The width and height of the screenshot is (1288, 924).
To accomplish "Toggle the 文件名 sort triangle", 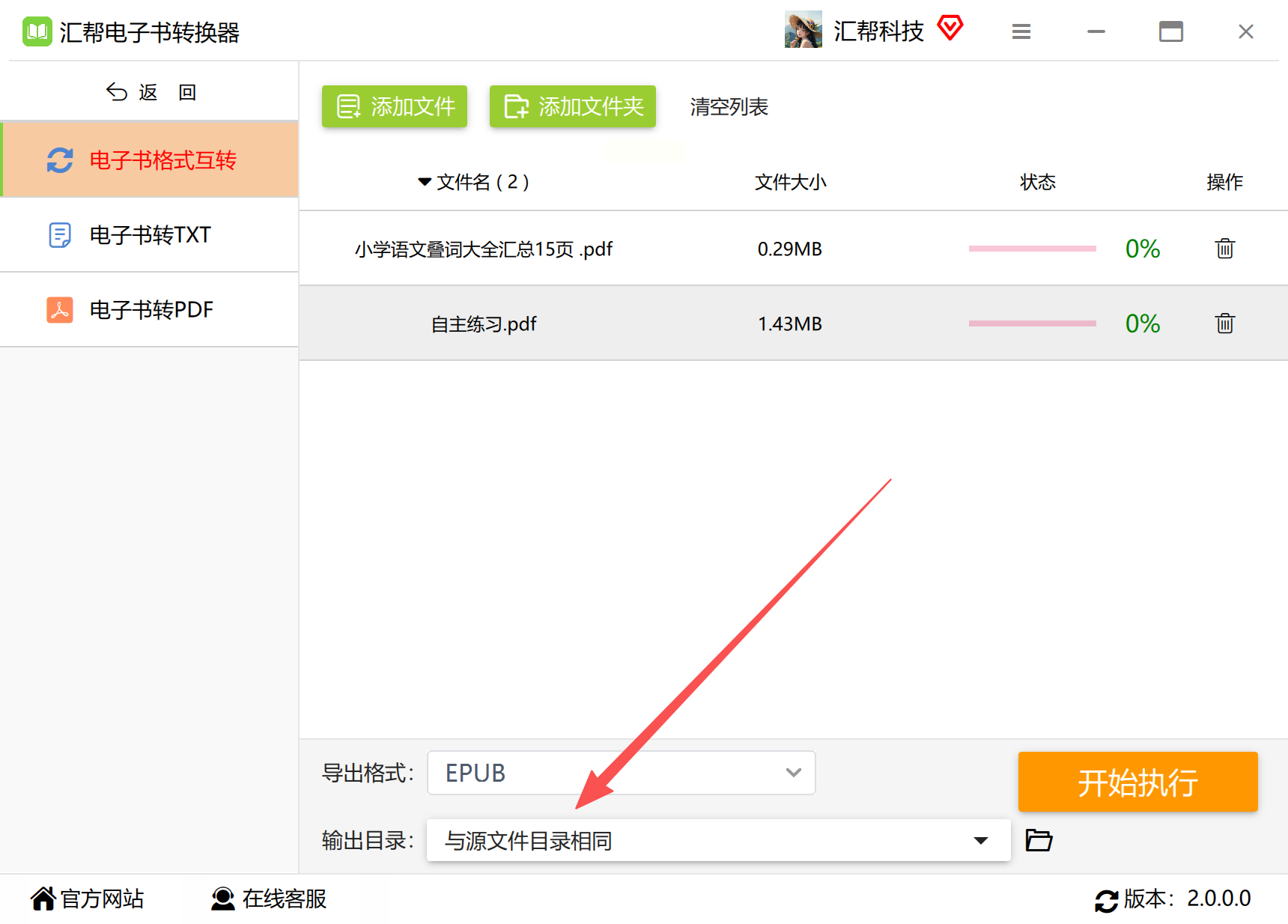I will pyautogui.click(x=425, y=182).
